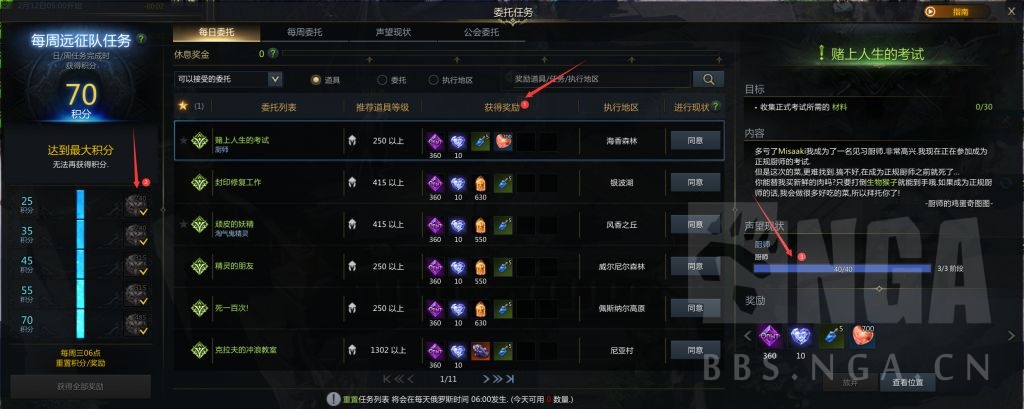Select the 执行地区 radio button

[434, 80]
